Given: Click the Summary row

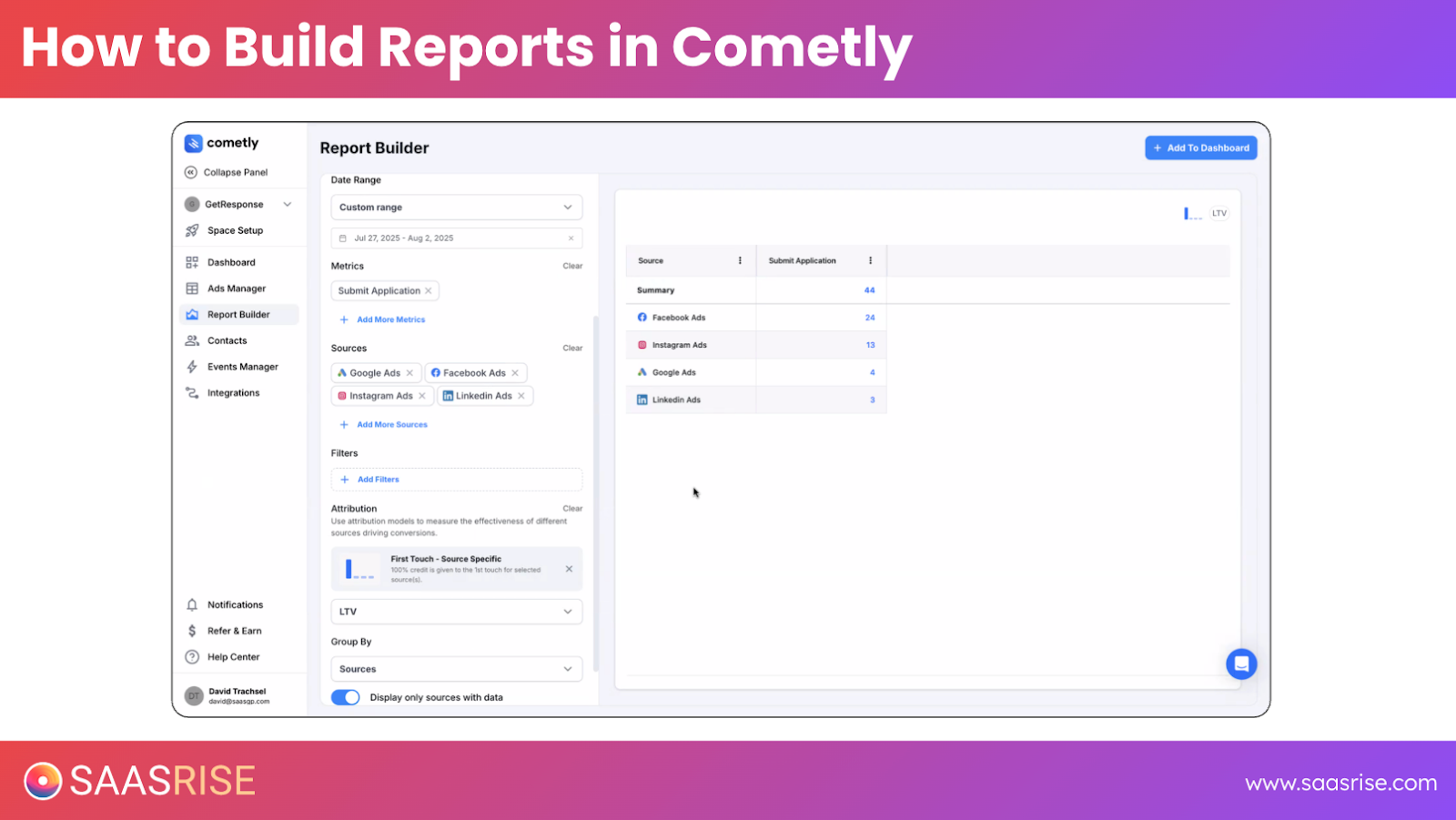Looking at the screenshot, I should coord(756,290).
